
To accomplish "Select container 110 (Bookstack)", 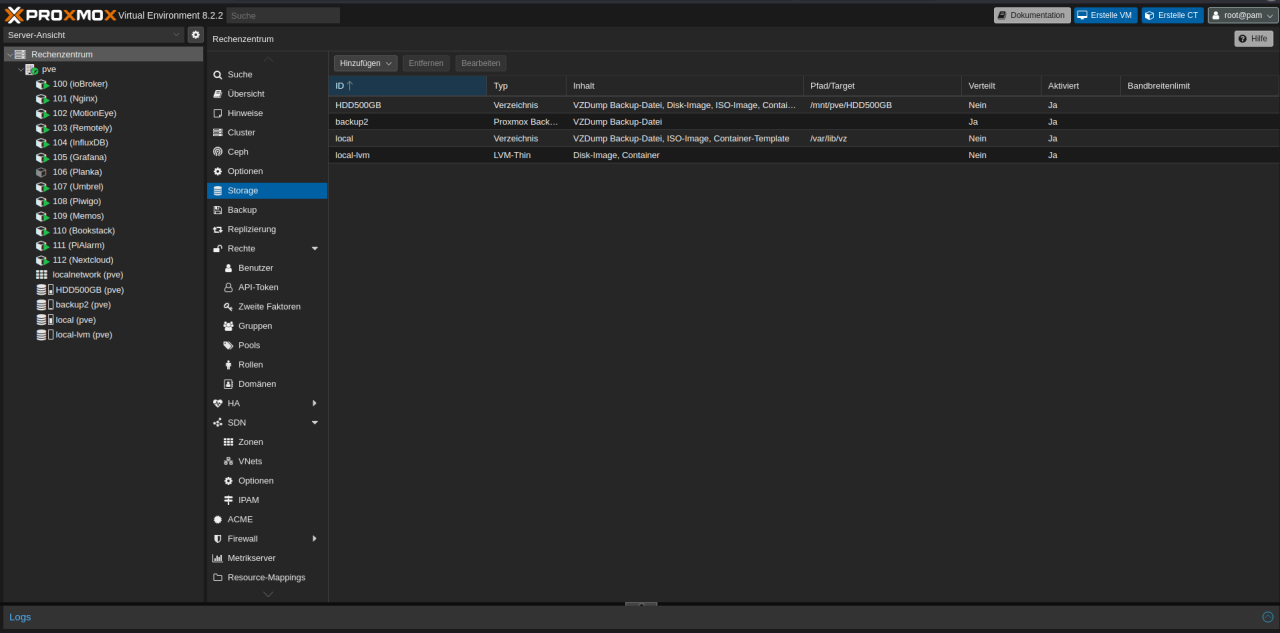I will pyautogui.click(x=83, y=230).
